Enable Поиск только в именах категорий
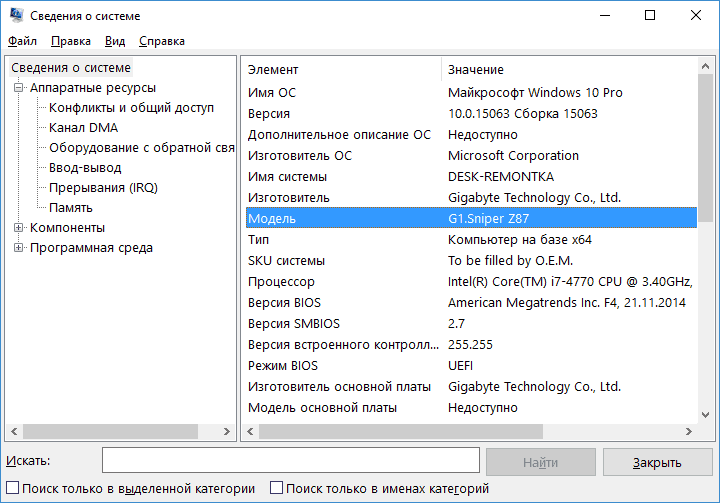The height and width of the screenshot is (503, 720). pos(276,488)
